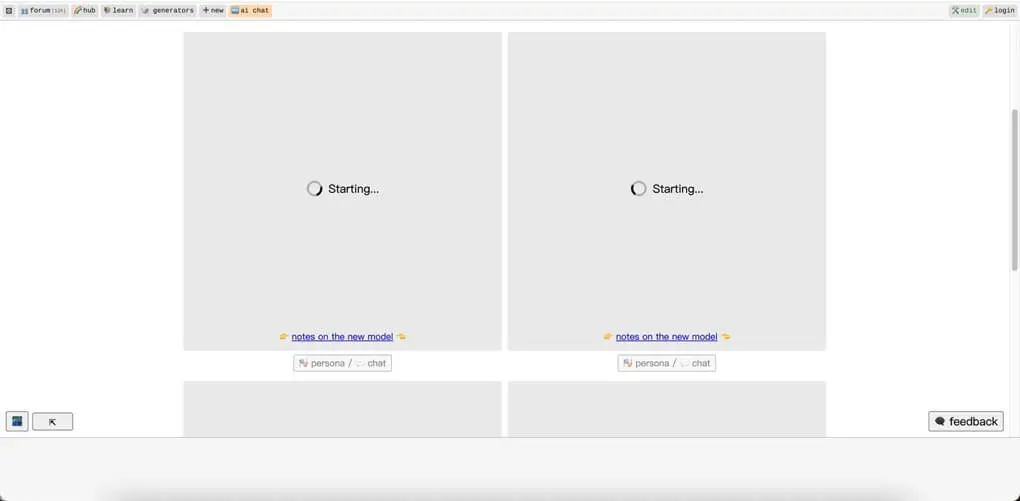Open left panel's notes on the new model link
This screenshot has width=1020, height=501.
[x=342, y=336]
